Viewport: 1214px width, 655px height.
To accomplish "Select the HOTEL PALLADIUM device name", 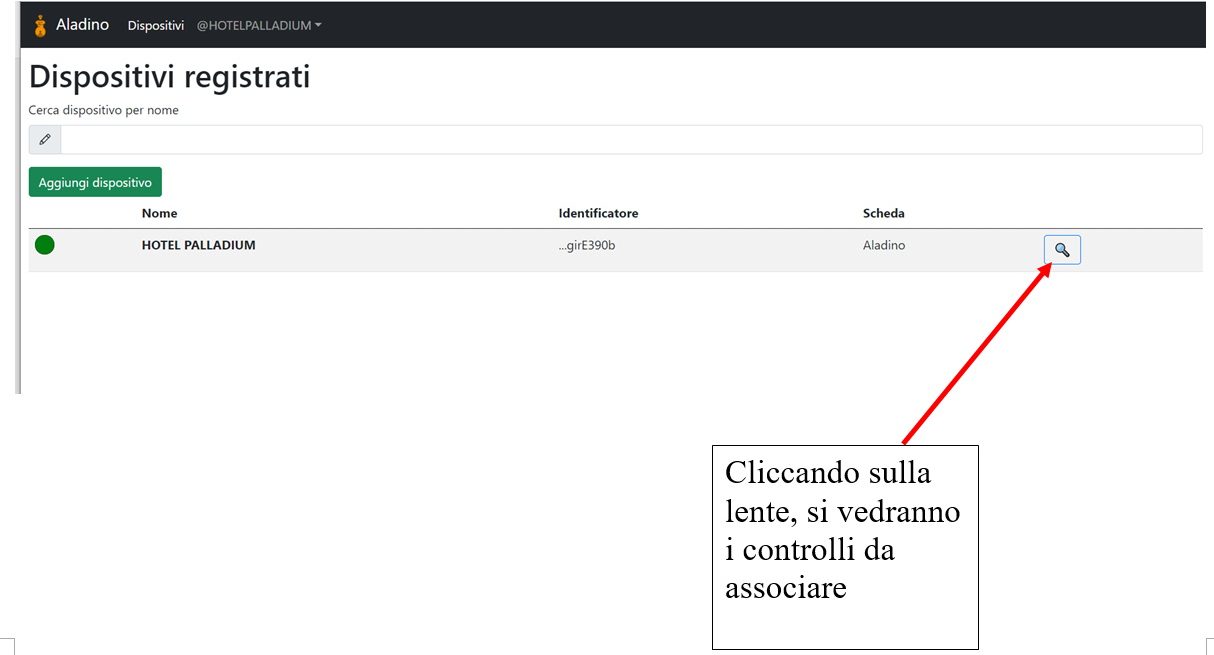I will pos(198,245).
